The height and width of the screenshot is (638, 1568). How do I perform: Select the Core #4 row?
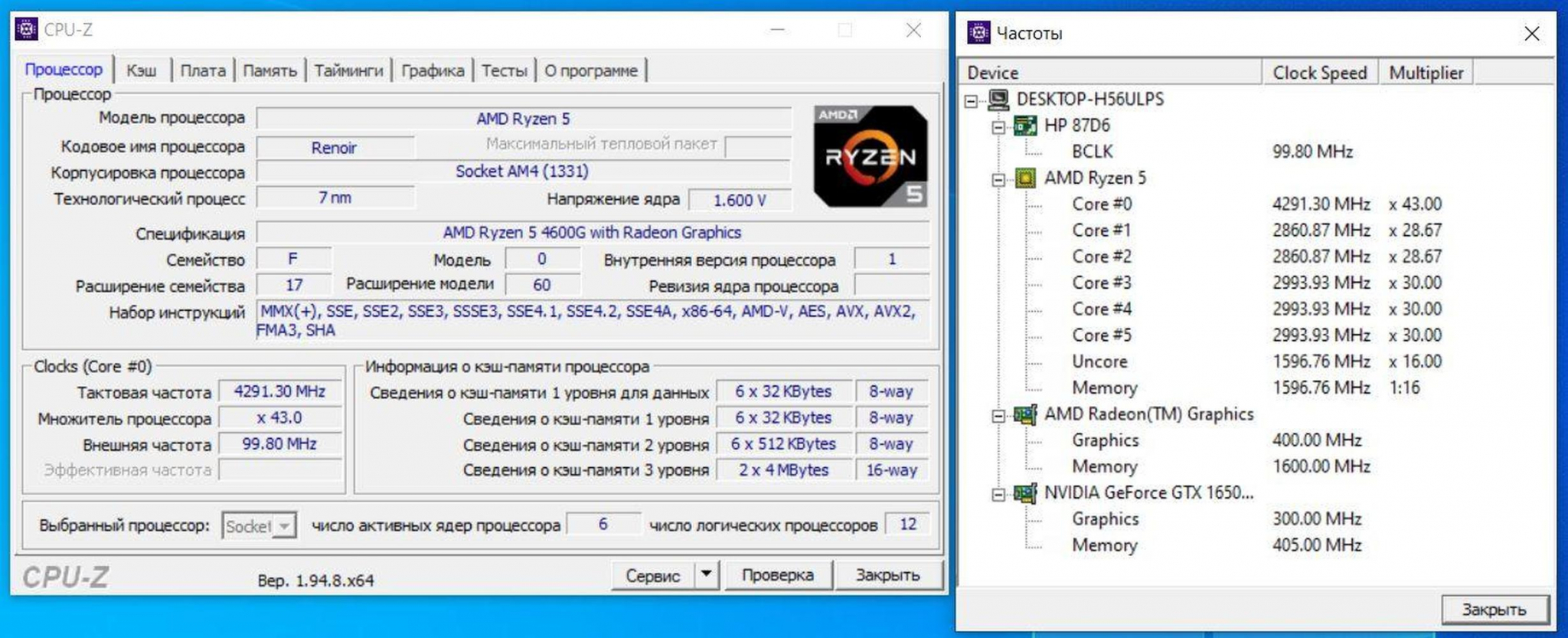click(1102, 309)
